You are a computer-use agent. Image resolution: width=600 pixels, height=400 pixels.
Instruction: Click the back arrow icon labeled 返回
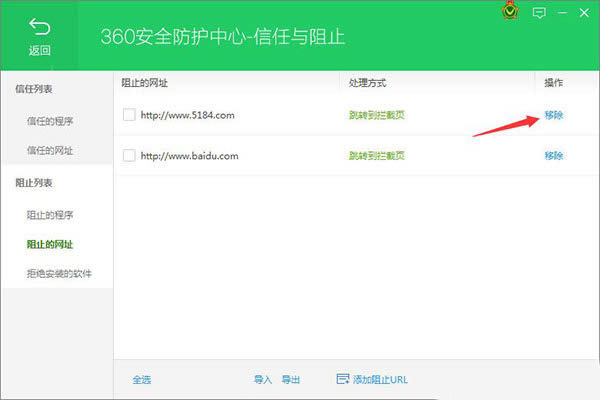(x=39, y=27)
